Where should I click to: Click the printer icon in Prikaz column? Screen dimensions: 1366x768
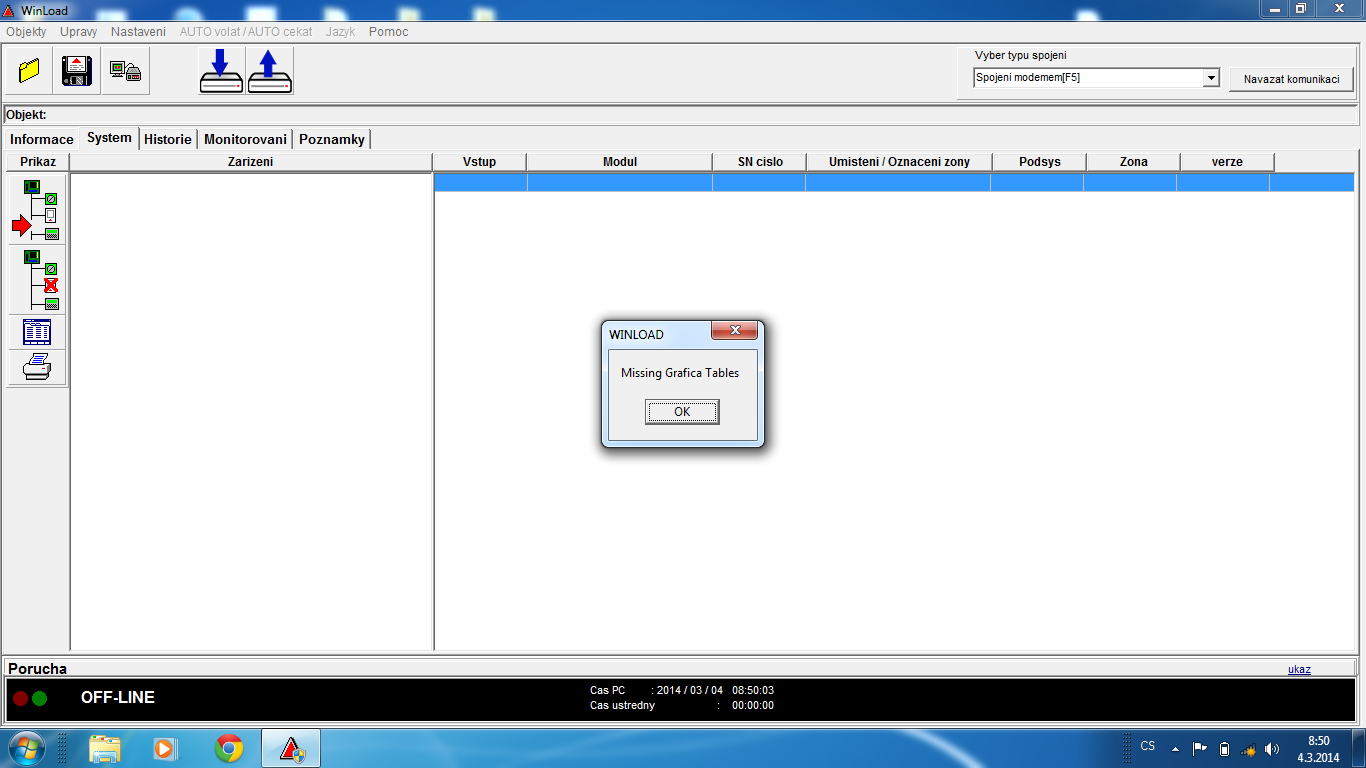[x=37, y=367]
